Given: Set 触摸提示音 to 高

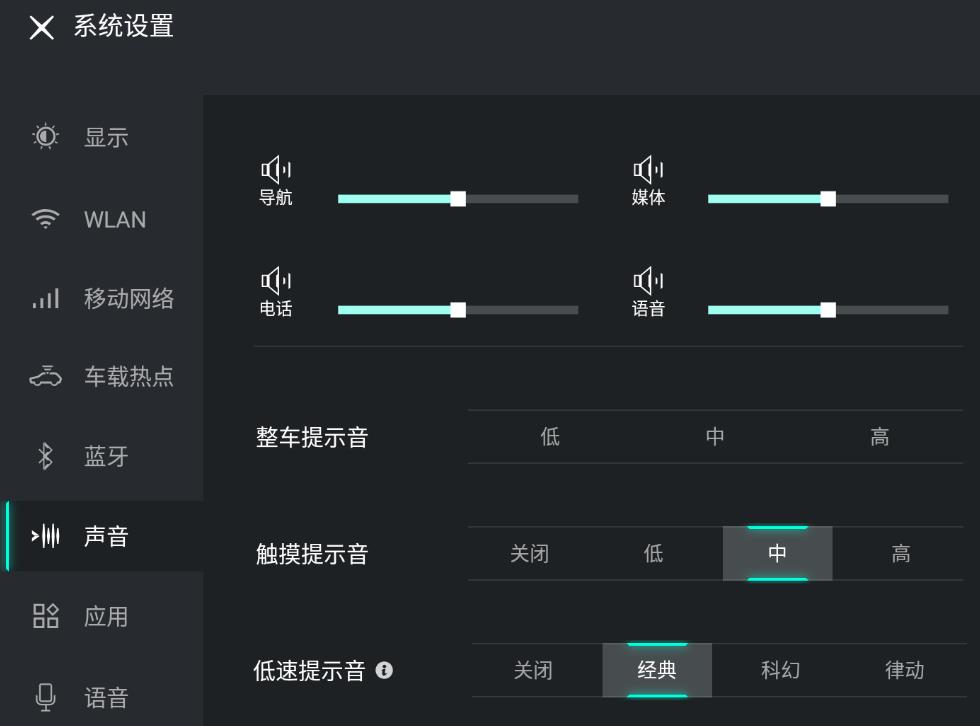Looking at the screenshot, I should pyautogui.click(x=900, y=554).
